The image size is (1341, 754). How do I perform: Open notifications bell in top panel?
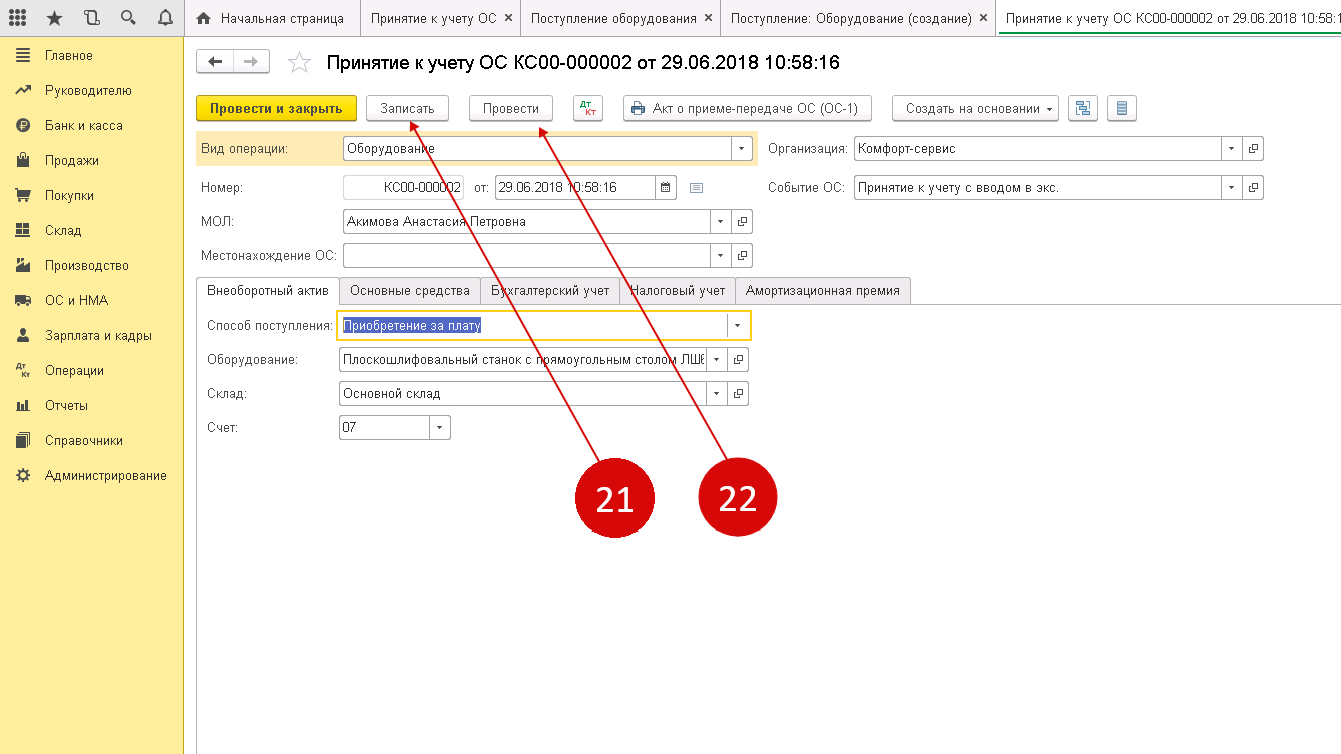[x=165, y=18]
